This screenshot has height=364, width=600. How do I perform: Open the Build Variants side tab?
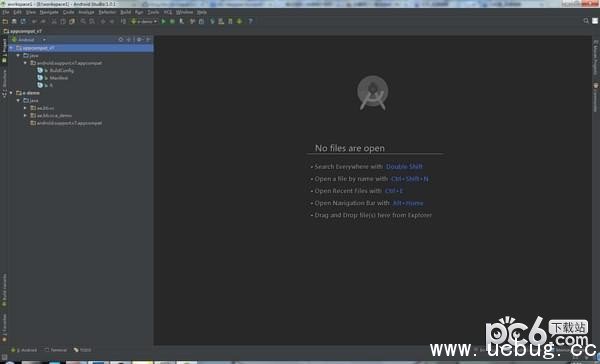pyautogui.click(x=4, y=289)
